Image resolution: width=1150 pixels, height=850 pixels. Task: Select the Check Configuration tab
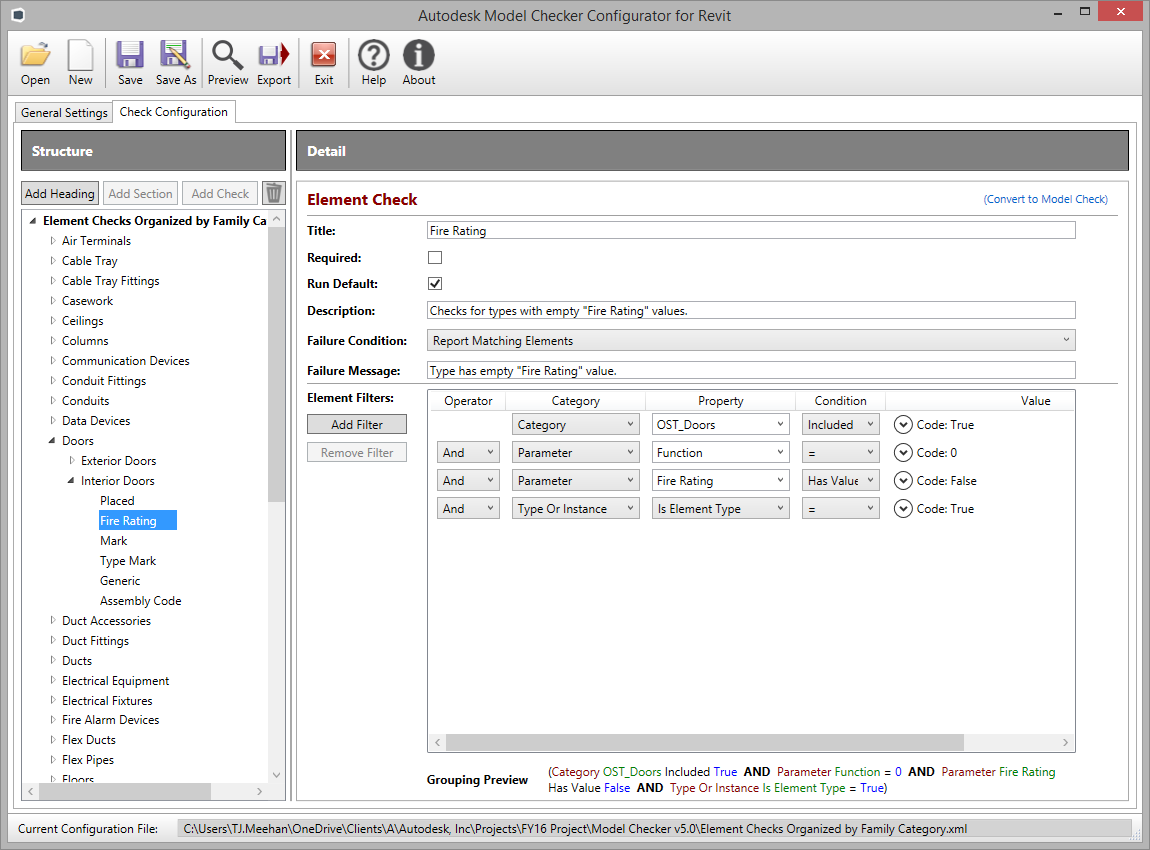tap(173, 112)
